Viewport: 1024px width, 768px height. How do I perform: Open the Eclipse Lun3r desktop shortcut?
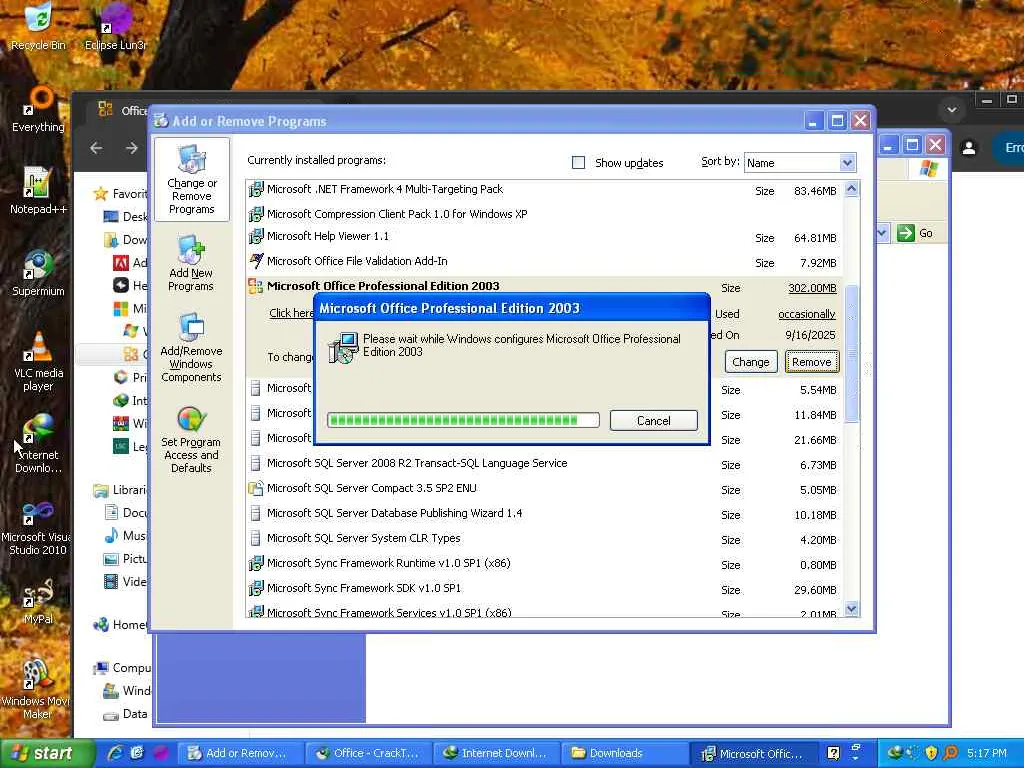pos(116,26)
